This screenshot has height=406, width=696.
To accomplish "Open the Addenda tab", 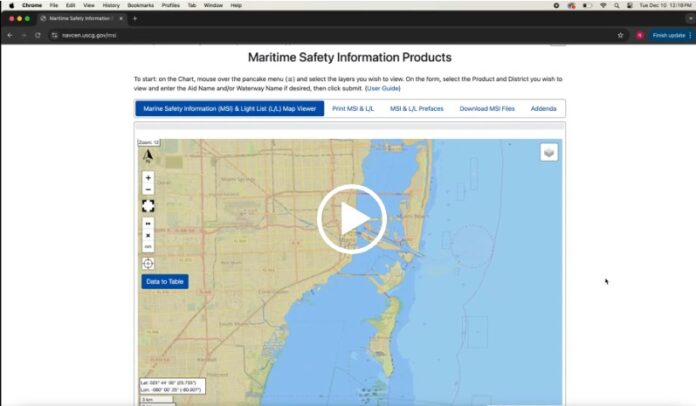I will point(544,108).
